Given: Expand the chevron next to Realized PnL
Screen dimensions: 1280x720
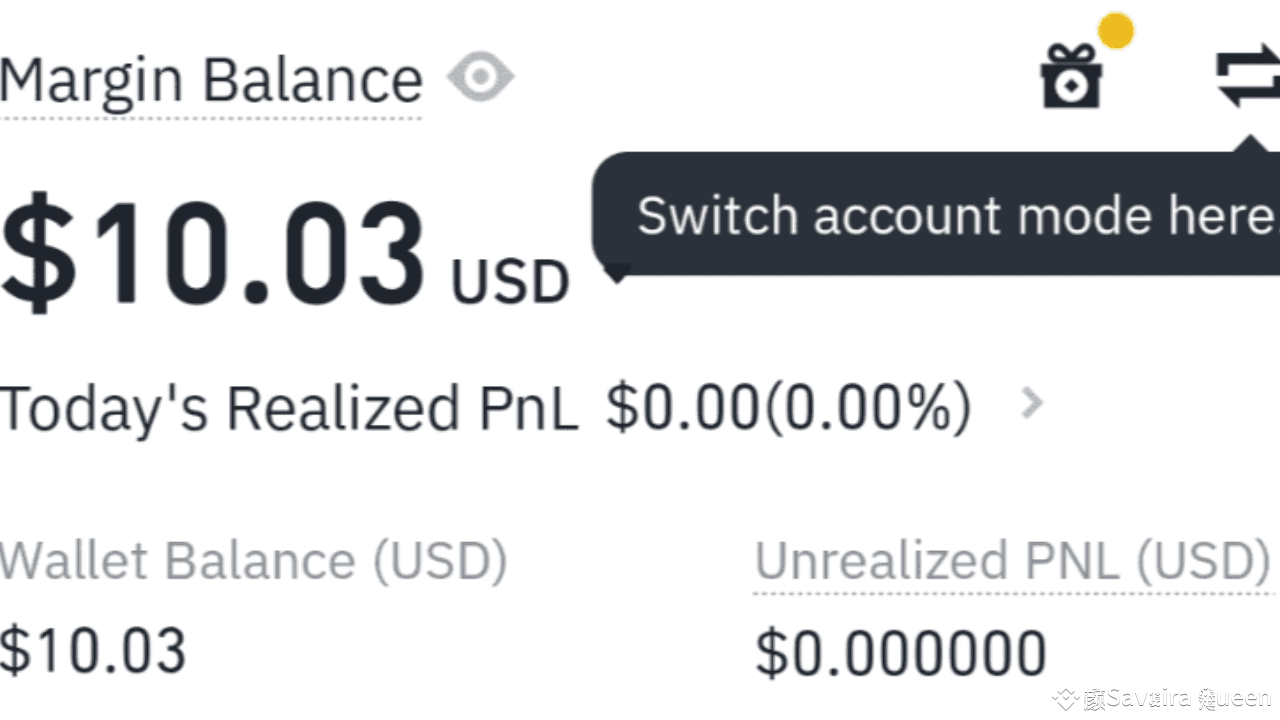Looking at the screenshot, I should click(x=1032, y=403).
